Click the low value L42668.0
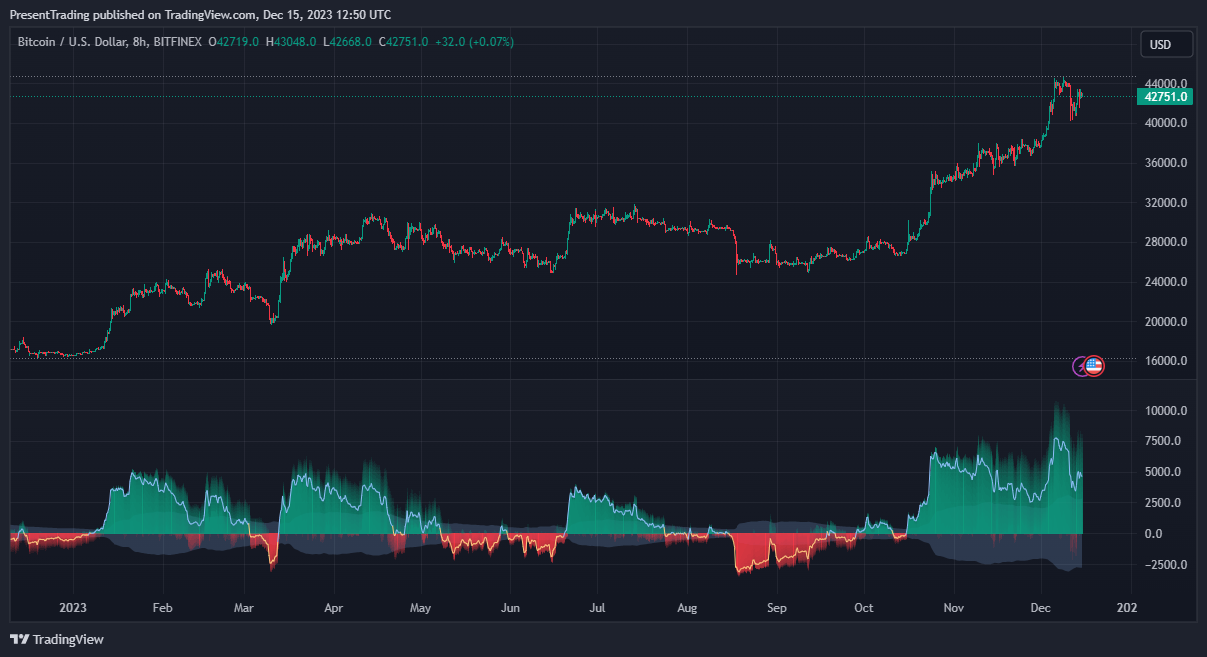Screen dimensions: 1207x657 point(347,42)
